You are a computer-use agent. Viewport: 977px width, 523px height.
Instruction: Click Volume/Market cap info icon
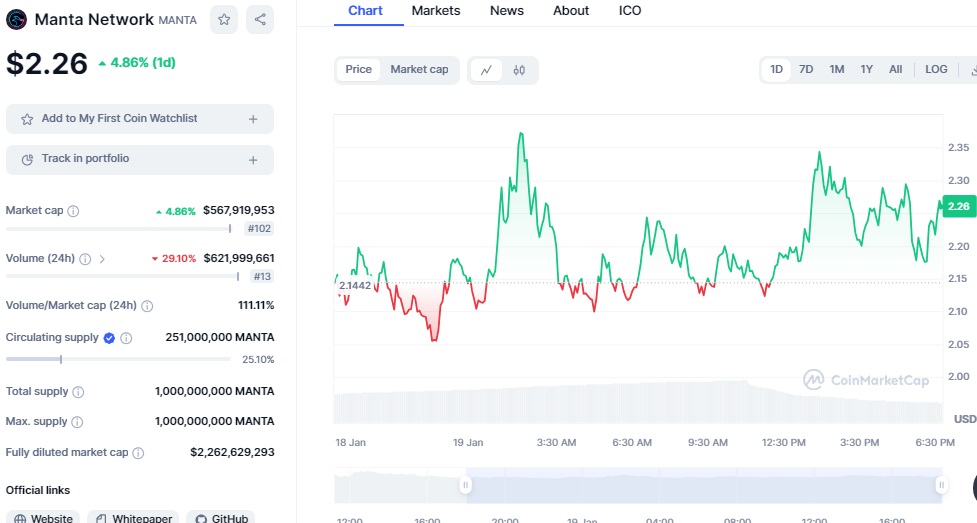point(147,306)
